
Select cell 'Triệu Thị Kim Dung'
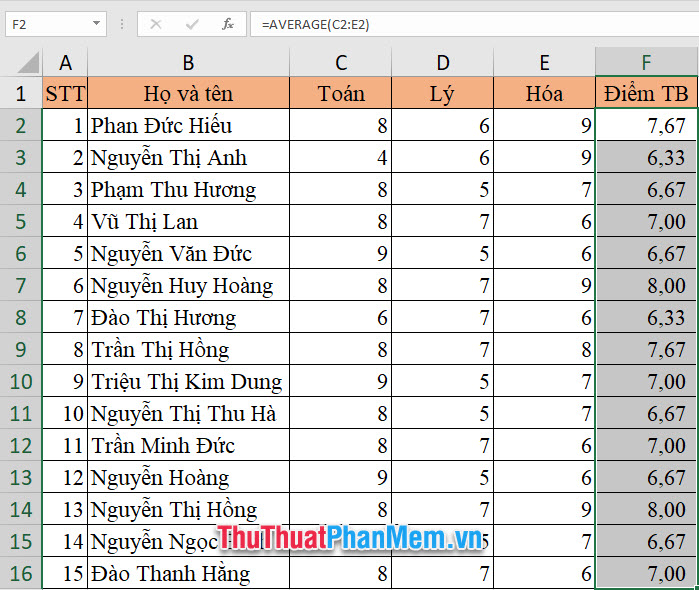(189, 381)
